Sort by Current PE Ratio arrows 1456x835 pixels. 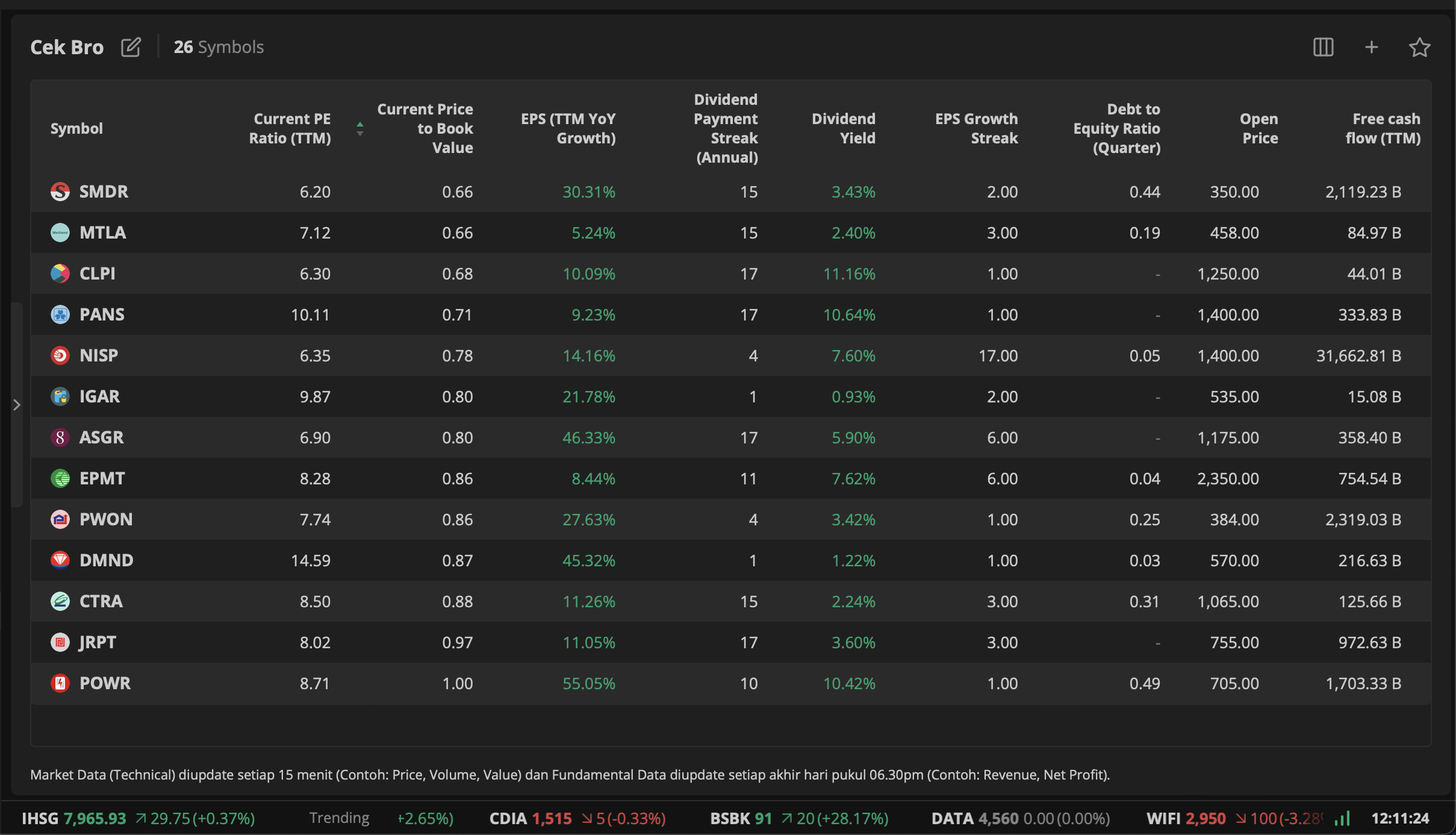coord(359,129)
